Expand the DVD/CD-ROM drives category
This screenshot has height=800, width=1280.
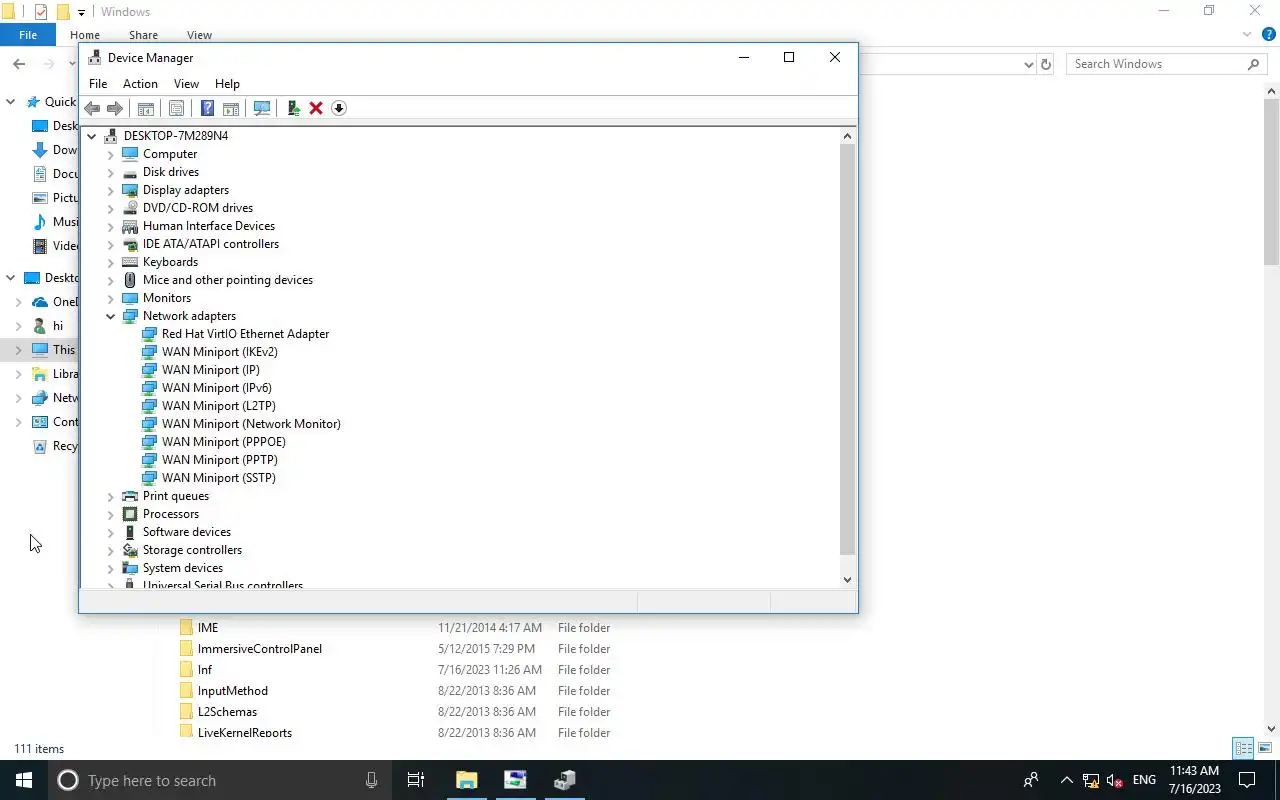(111, 208)
